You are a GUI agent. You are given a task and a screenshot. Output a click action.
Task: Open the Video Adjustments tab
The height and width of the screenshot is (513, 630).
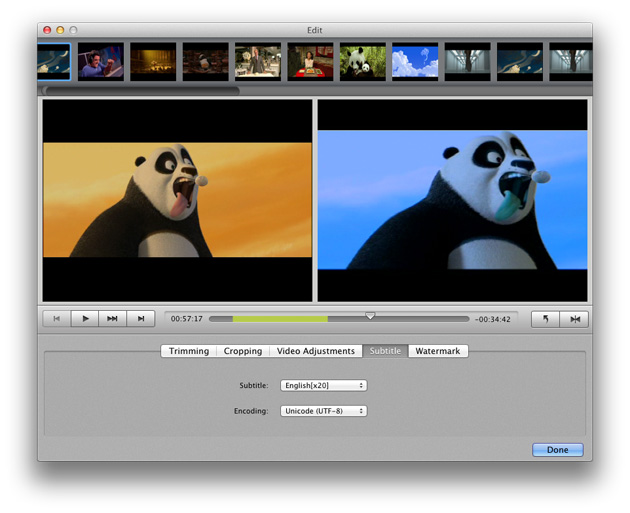click(x=315, y=351)
